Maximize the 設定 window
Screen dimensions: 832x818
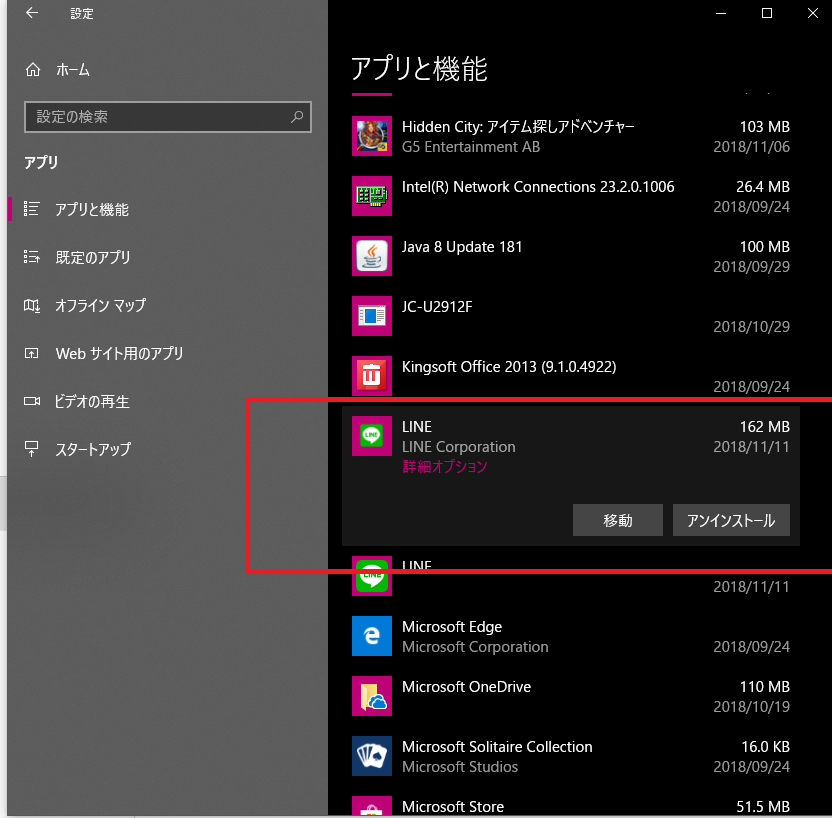(767, 13)
